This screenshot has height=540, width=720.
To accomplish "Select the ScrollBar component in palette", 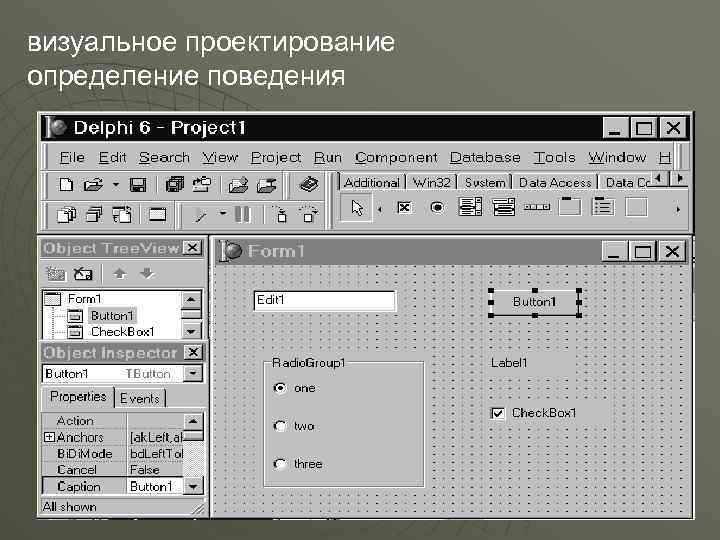I will click(537, 207).
